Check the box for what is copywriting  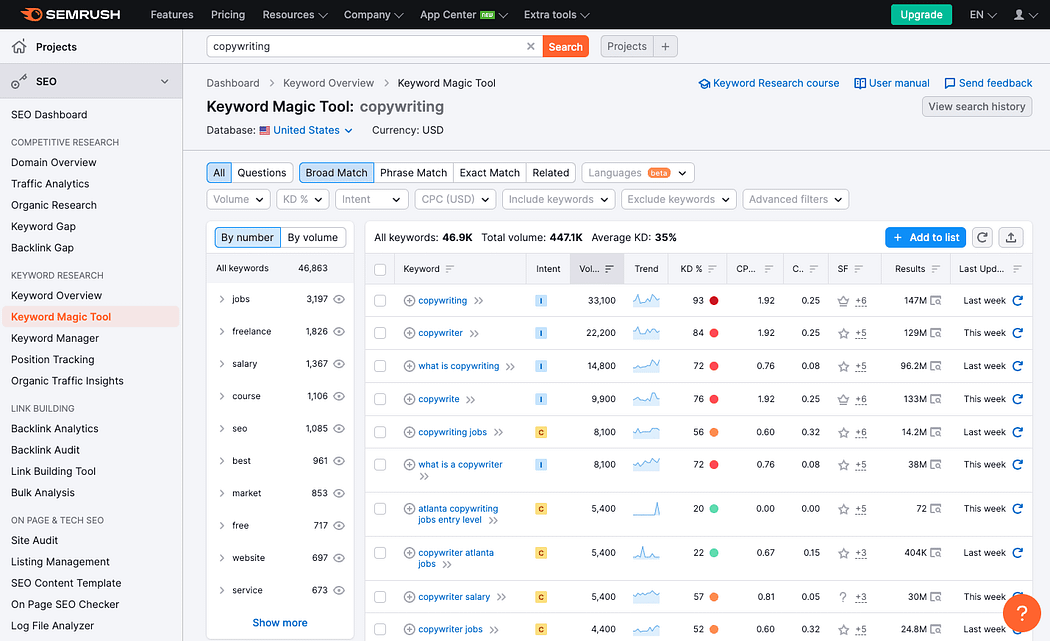click(380, 366)
